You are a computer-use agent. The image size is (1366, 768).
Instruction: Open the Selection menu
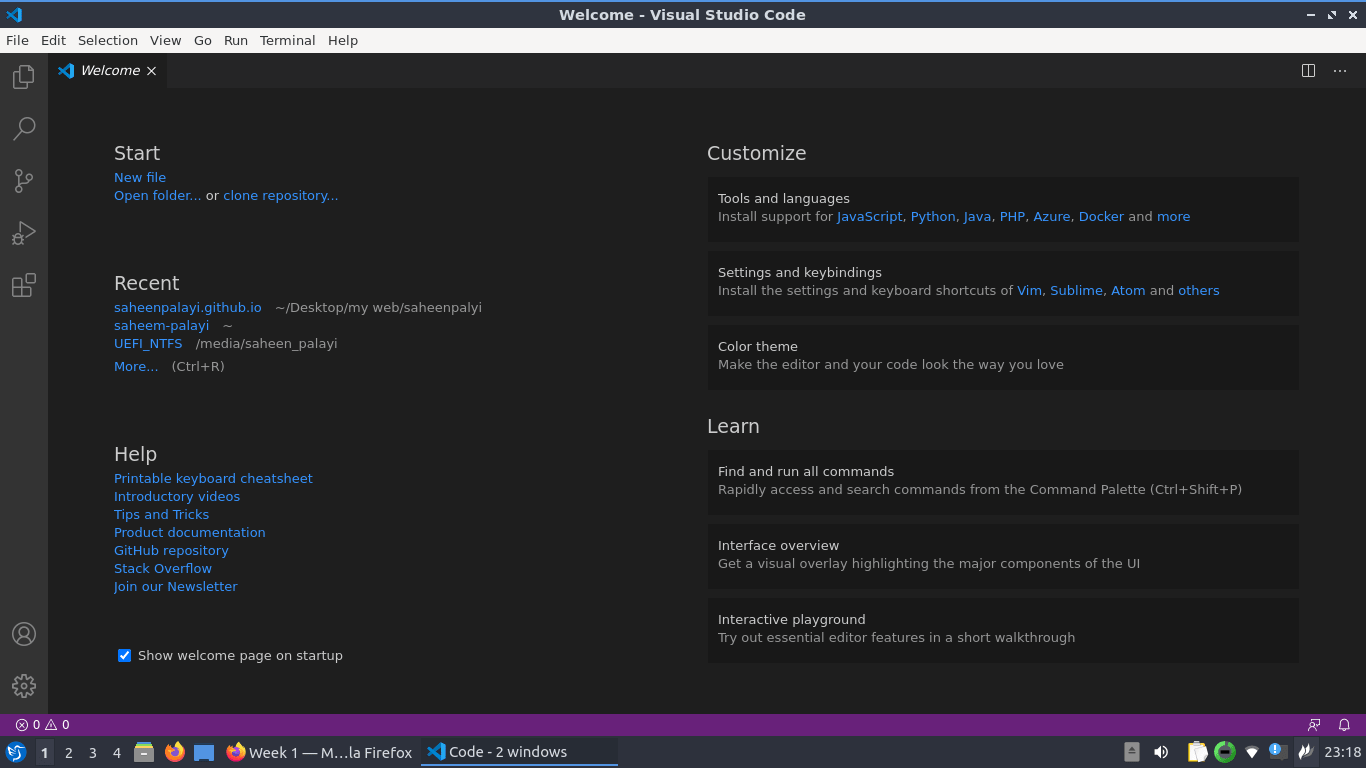108,40
